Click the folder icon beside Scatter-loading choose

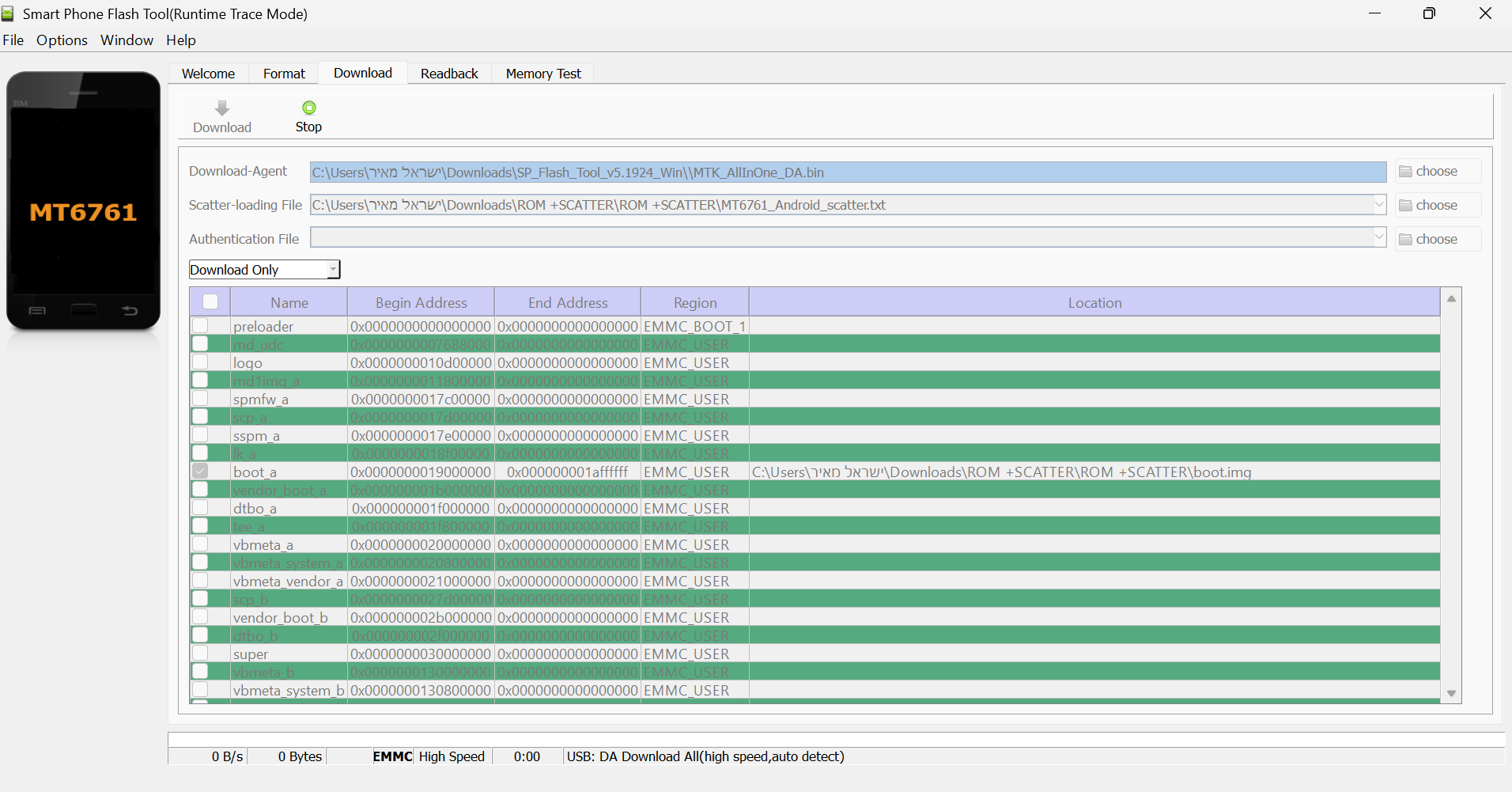click(x=1405, y=206)
